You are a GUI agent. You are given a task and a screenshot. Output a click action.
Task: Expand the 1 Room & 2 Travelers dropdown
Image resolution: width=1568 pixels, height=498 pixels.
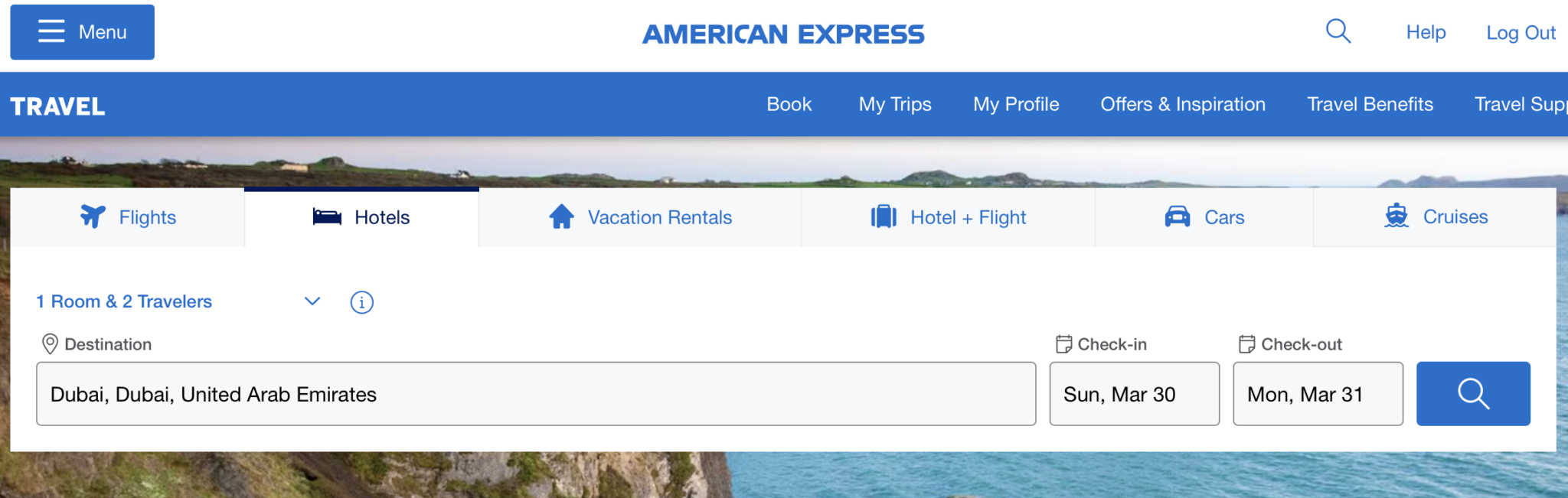(312, 301)
